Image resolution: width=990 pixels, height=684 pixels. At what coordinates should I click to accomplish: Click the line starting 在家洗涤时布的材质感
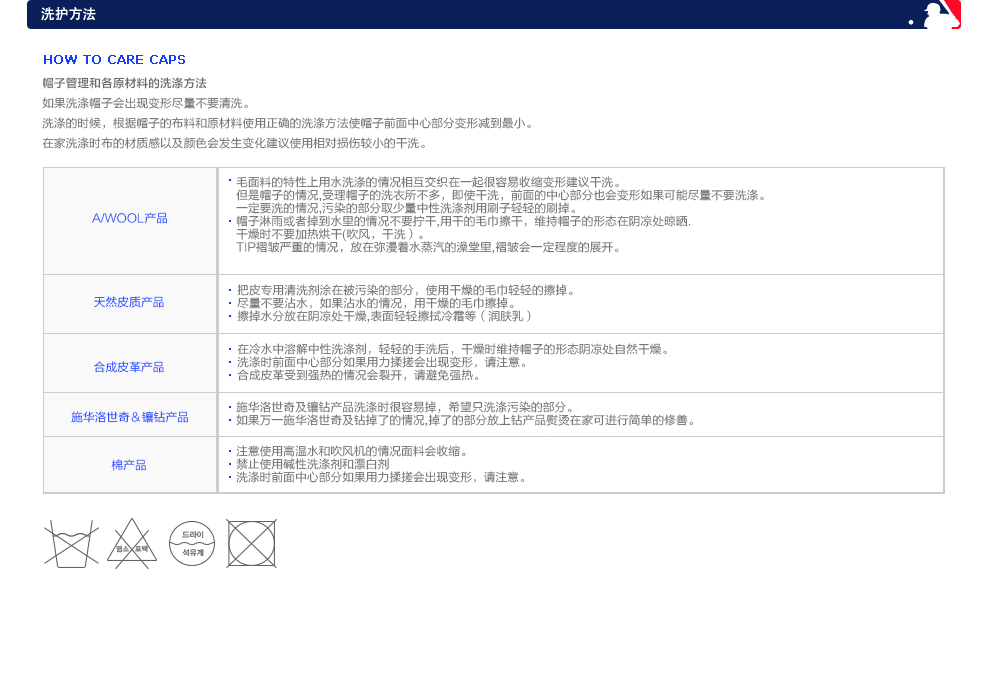(236, 144)
